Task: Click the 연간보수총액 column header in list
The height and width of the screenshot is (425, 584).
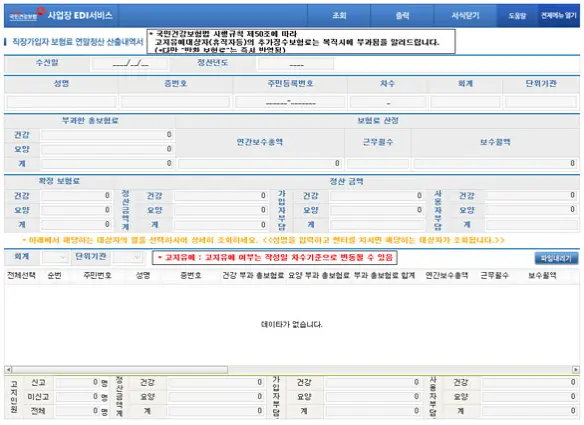Action: tap(447, 276)
